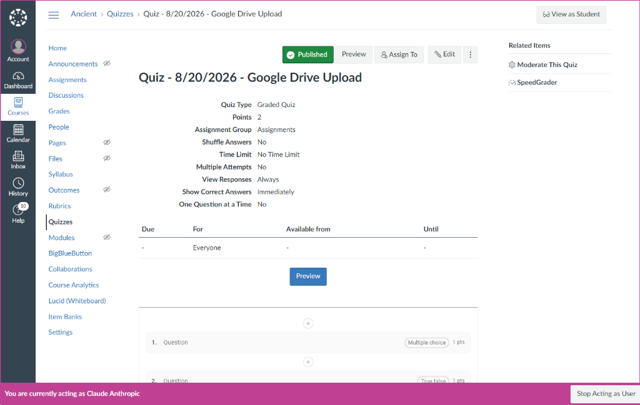The height and width of the screenshot is (405, 640).
Task: Open Moderate This Quiz link
Action: 547,65
